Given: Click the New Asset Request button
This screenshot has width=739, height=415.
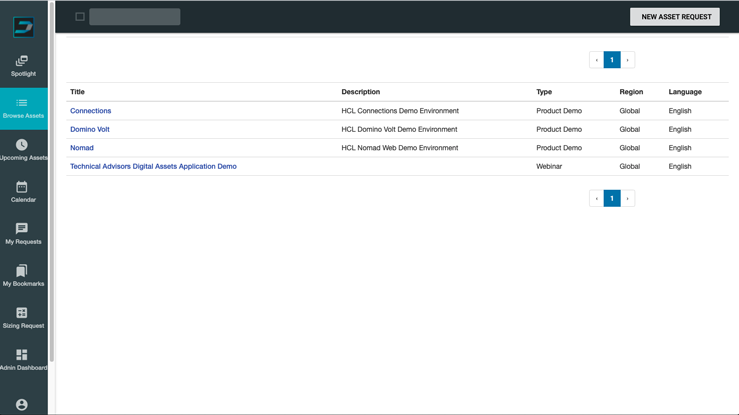Looking at the screenshot, I should click(675, 17).
